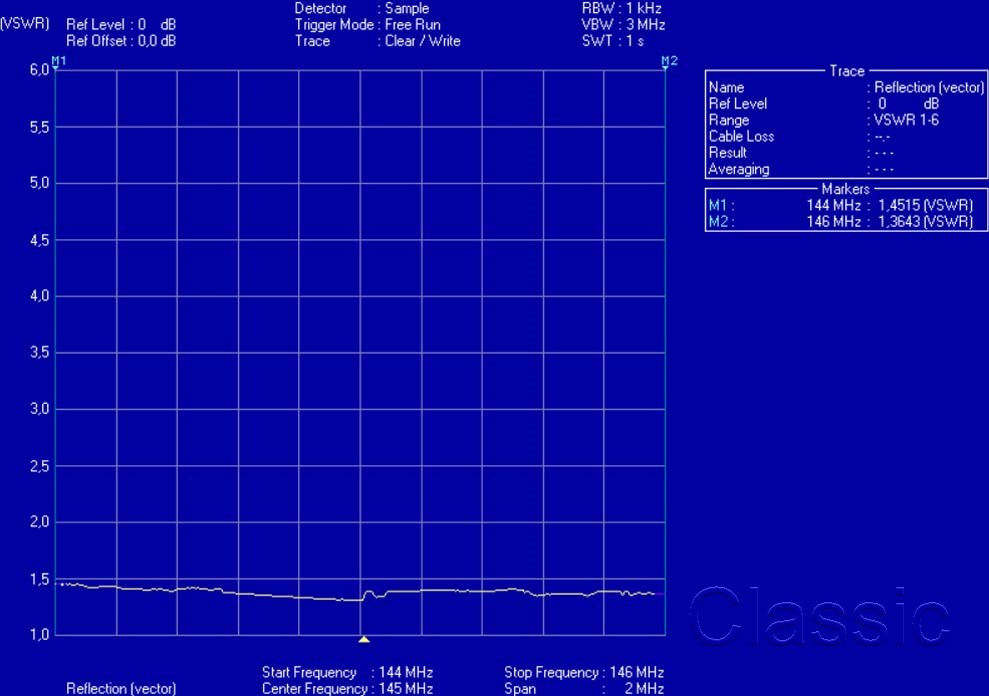Screen dimensions: 989x696
Task: Click the bottom-left 'Reflection (vector)' label
Action: [x=121, y=688]
